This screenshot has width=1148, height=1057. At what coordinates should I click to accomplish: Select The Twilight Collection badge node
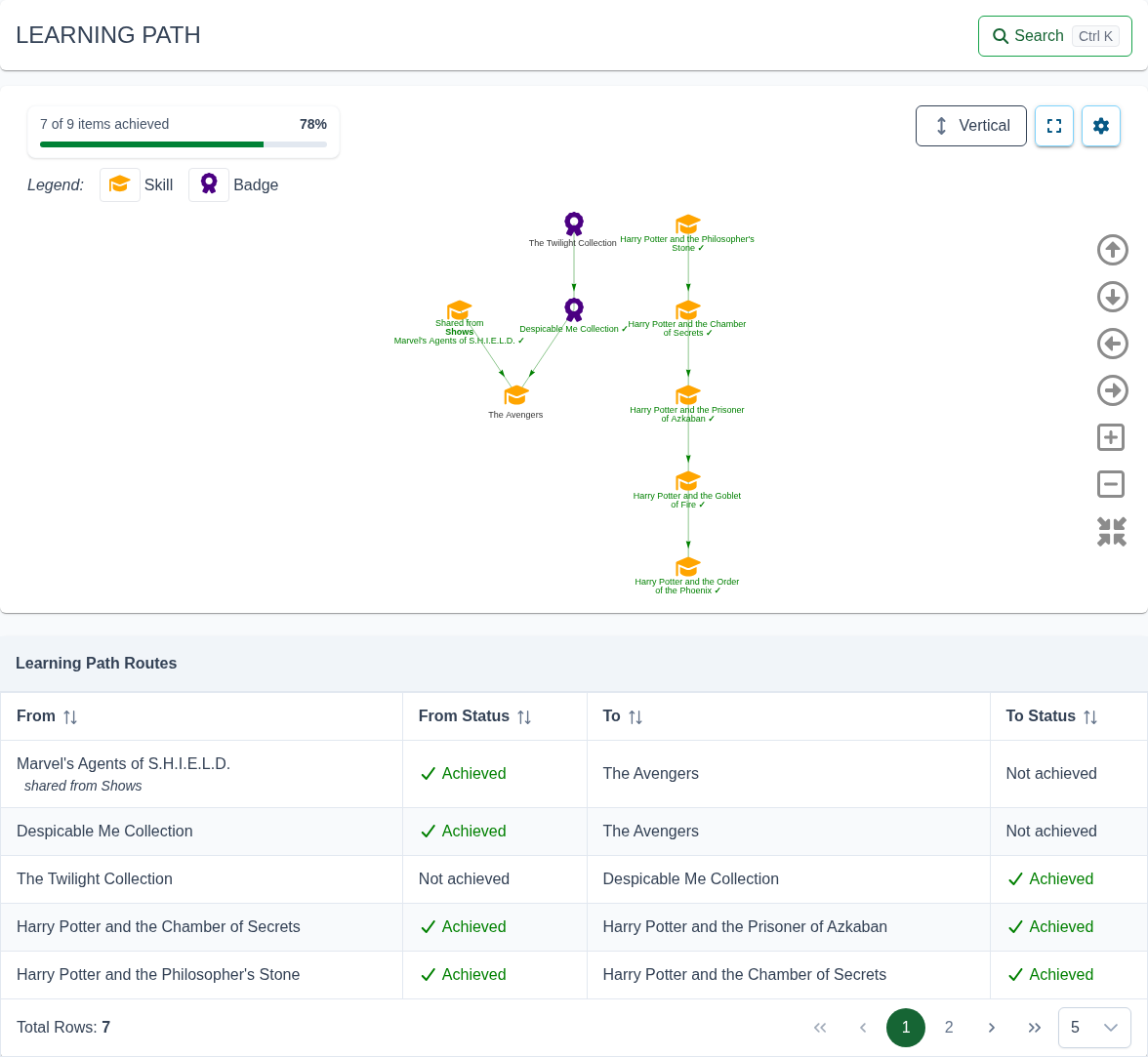[x=574, y=224]
